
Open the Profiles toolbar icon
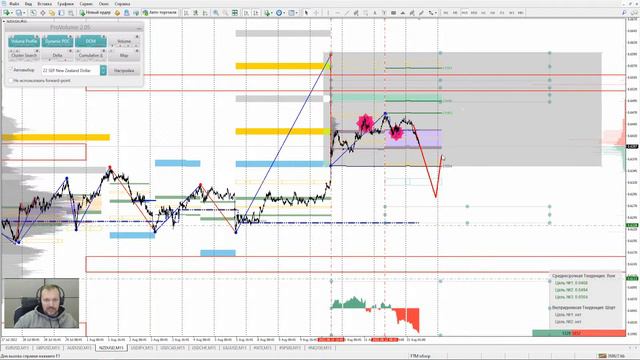(x=18, y=13)
